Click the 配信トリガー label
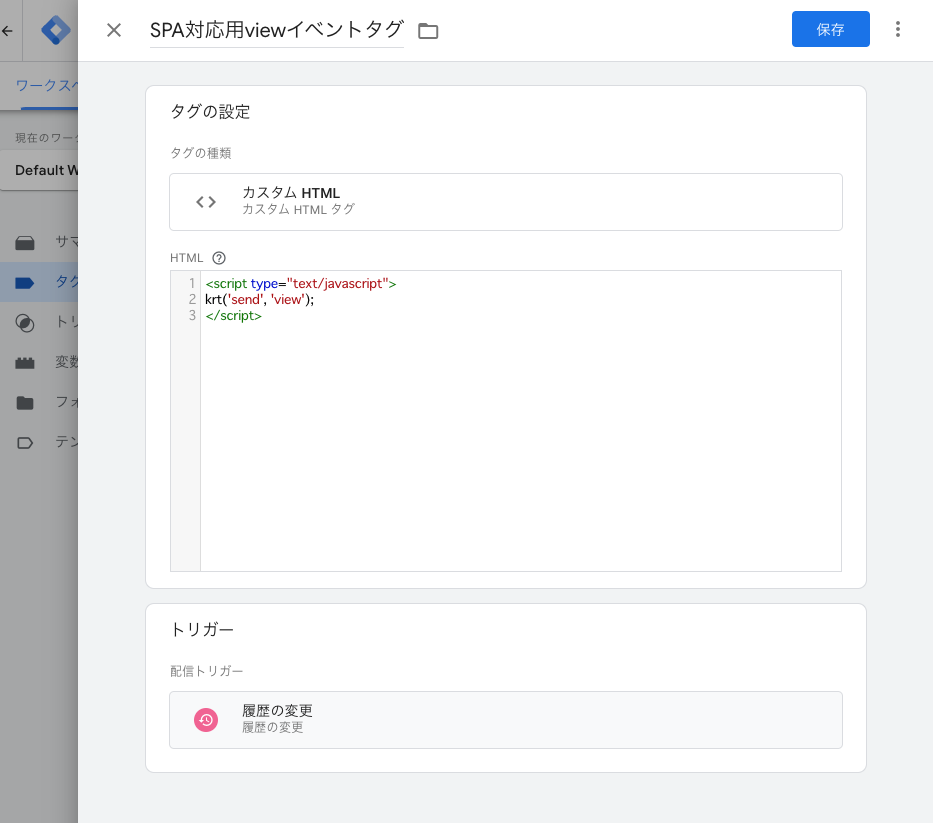 (206, 671)
